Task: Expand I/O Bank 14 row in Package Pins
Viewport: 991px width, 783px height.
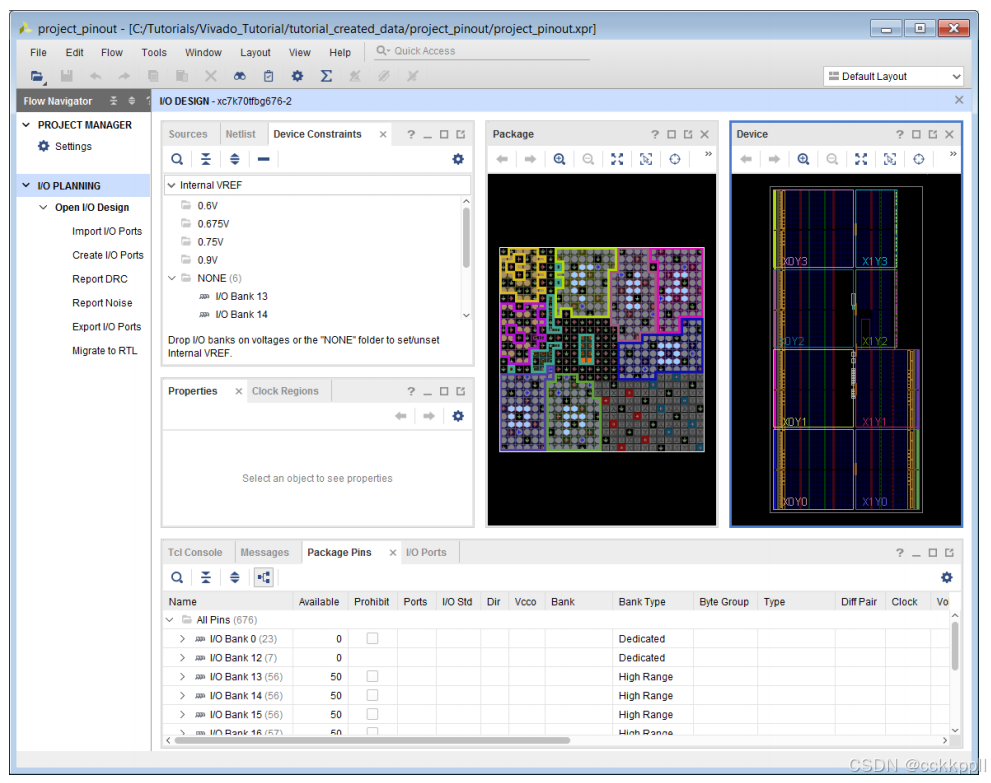Action: coord(182,695)
